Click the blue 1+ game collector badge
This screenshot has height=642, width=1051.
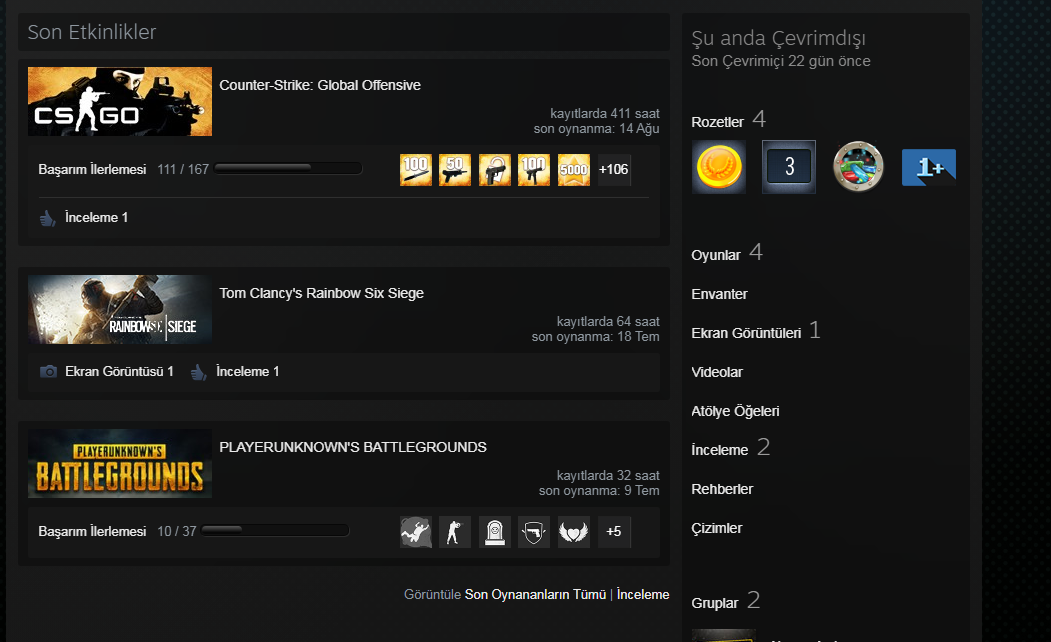click(928, 167)
